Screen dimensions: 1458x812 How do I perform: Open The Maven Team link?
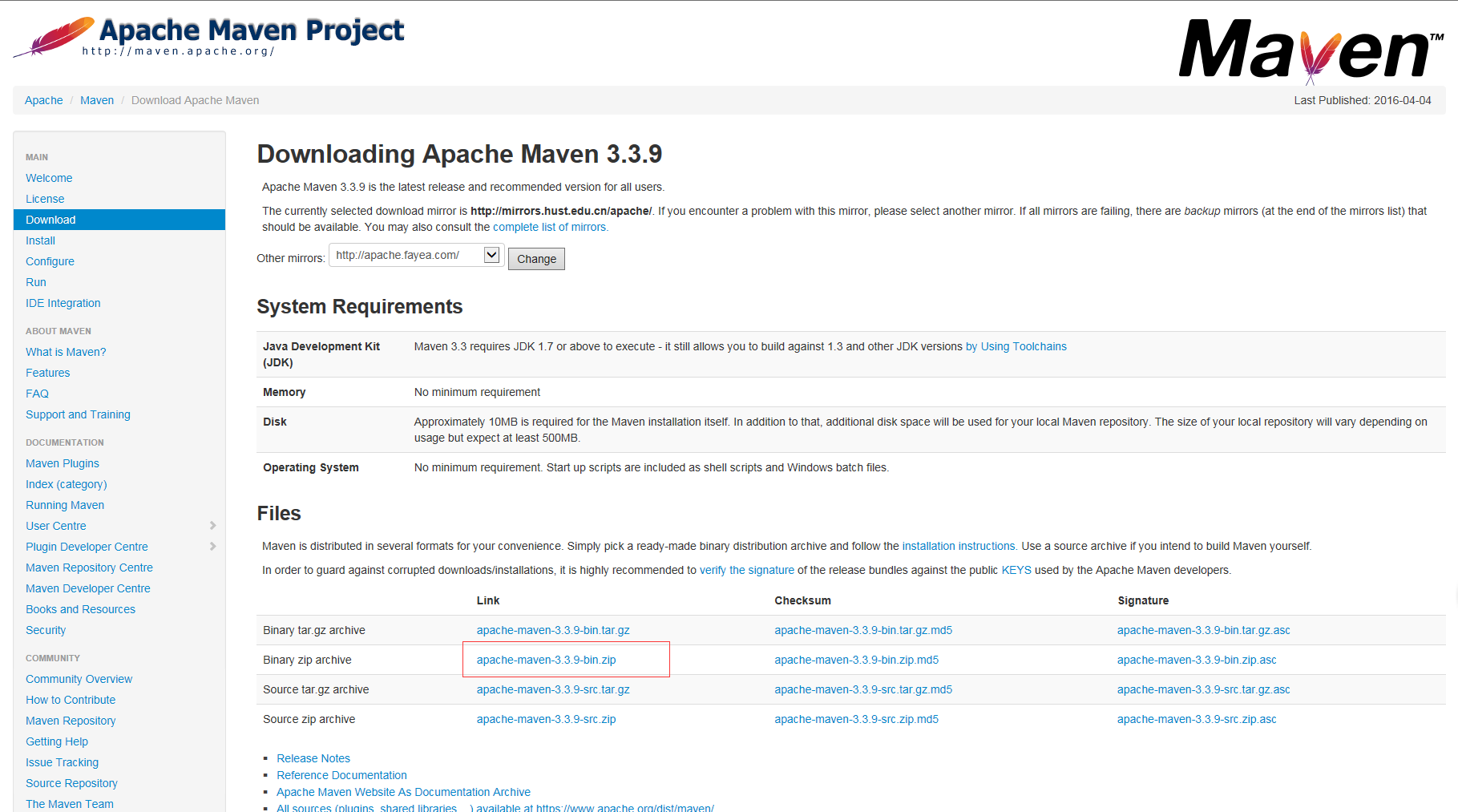click(x=70, y=804)
